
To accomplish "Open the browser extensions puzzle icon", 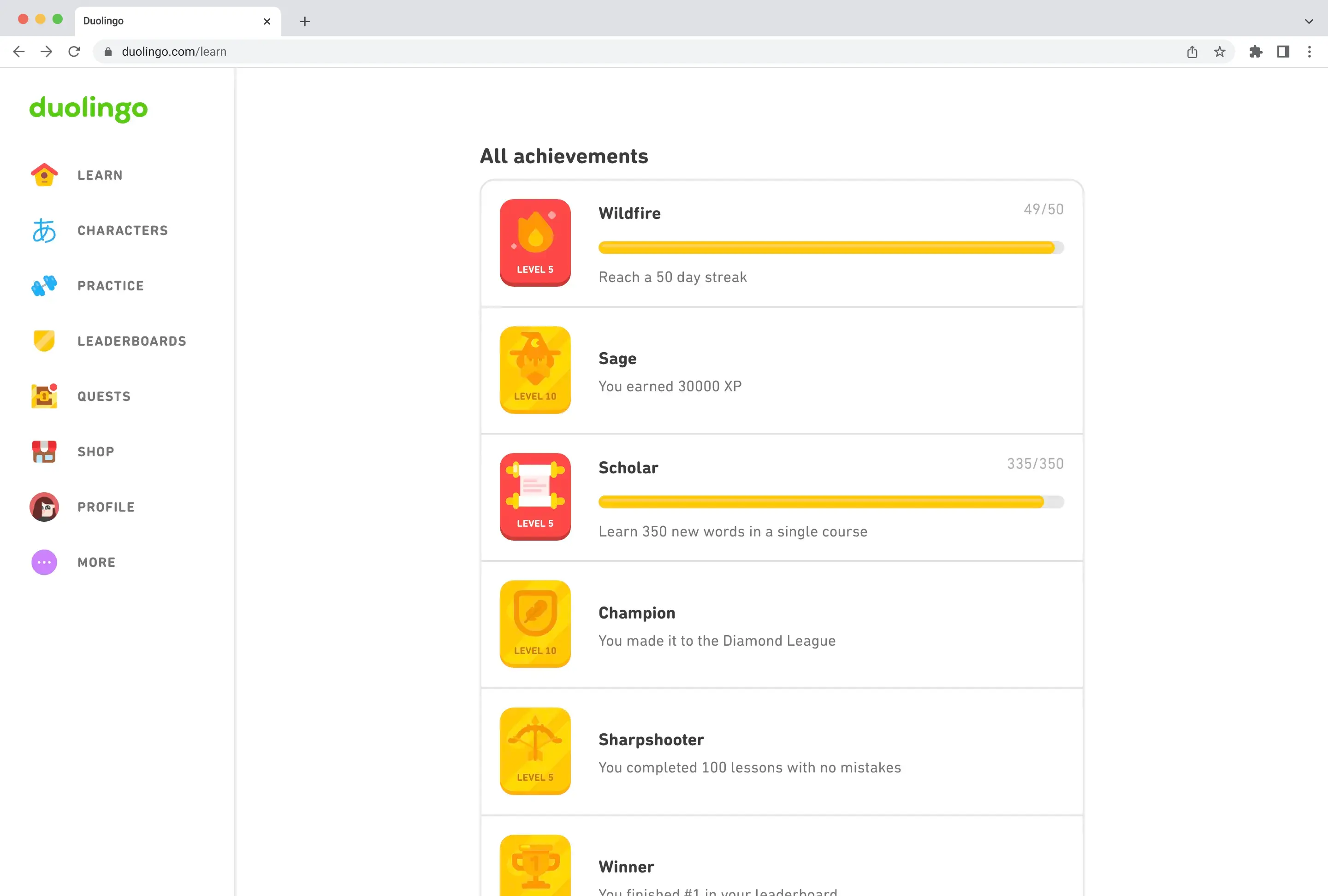I will (x=1256, y=52).
